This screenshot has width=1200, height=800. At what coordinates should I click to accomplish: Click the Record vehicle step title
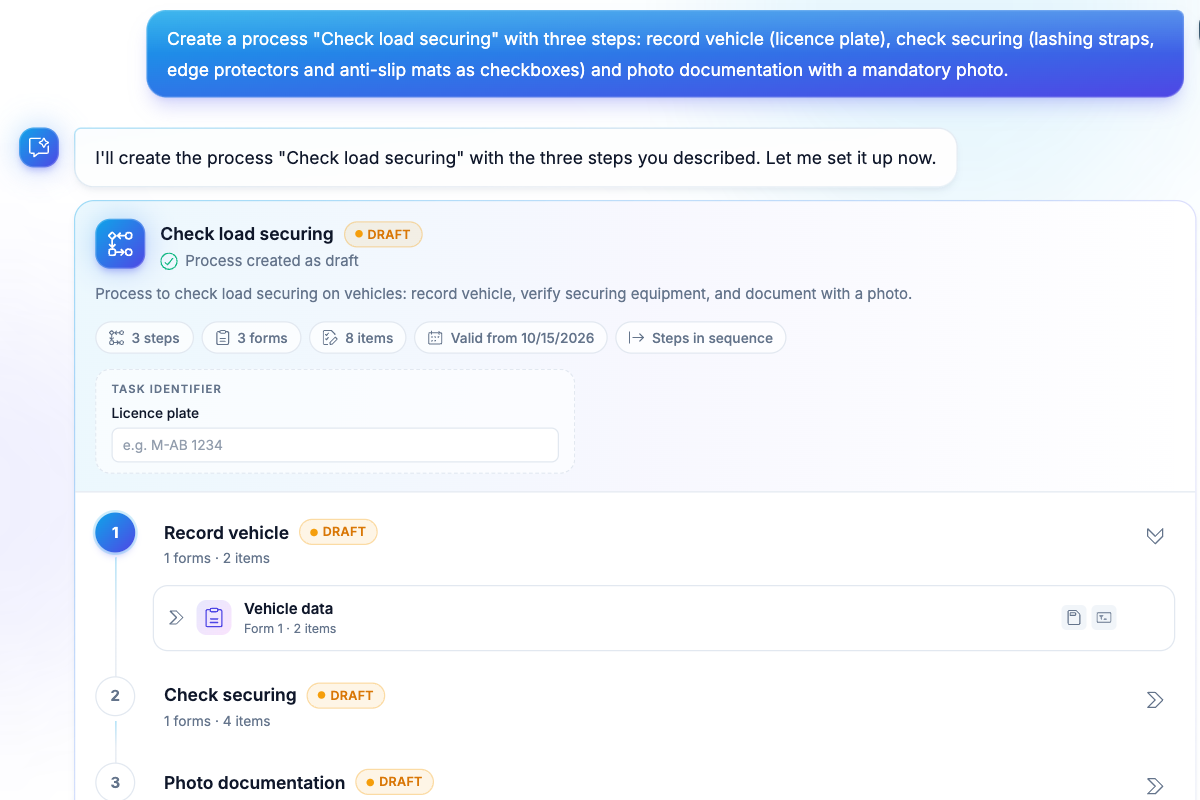pos(226,533)
